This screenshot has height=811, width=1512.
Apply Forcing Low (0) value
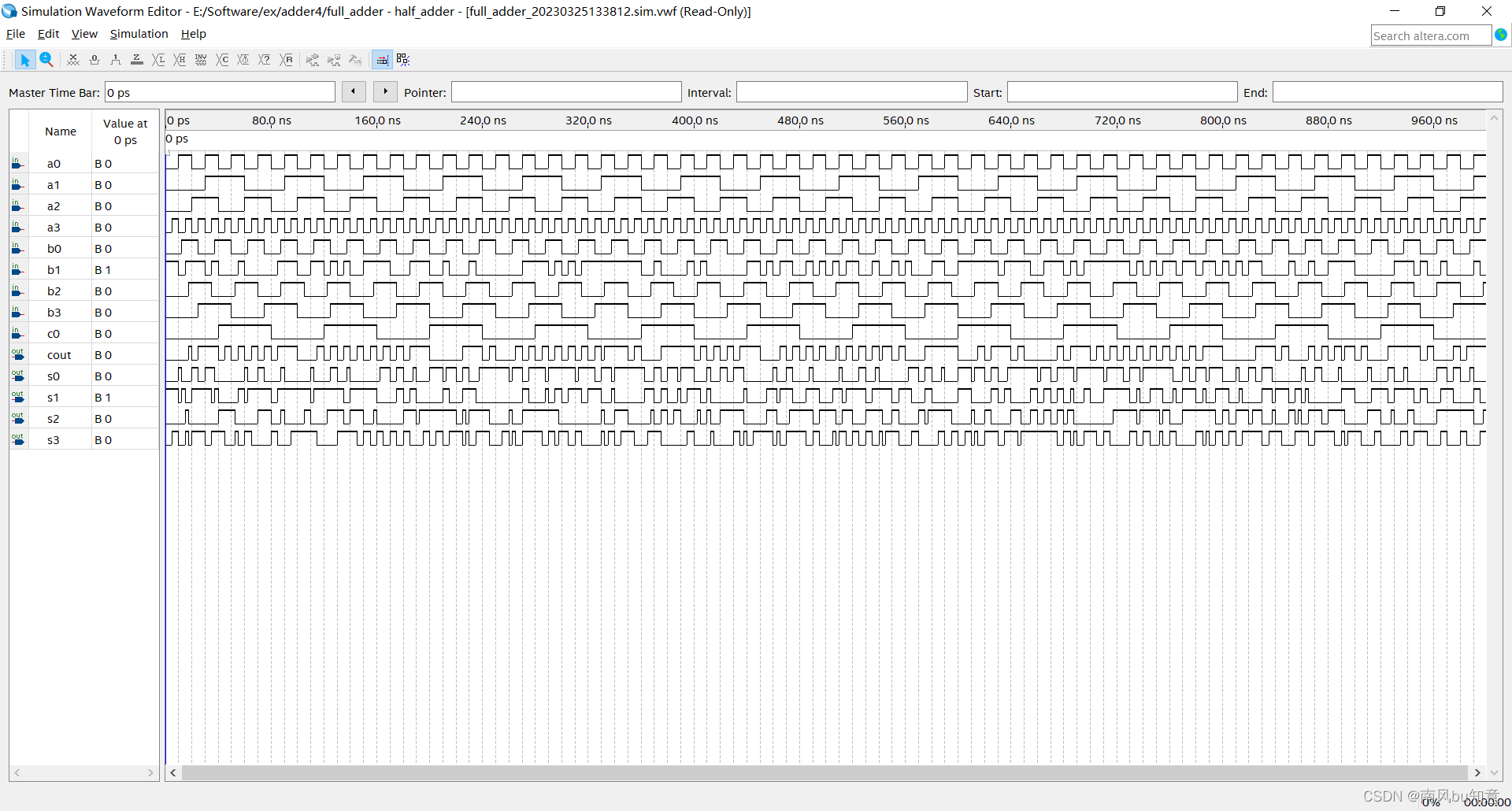[94, 60]
